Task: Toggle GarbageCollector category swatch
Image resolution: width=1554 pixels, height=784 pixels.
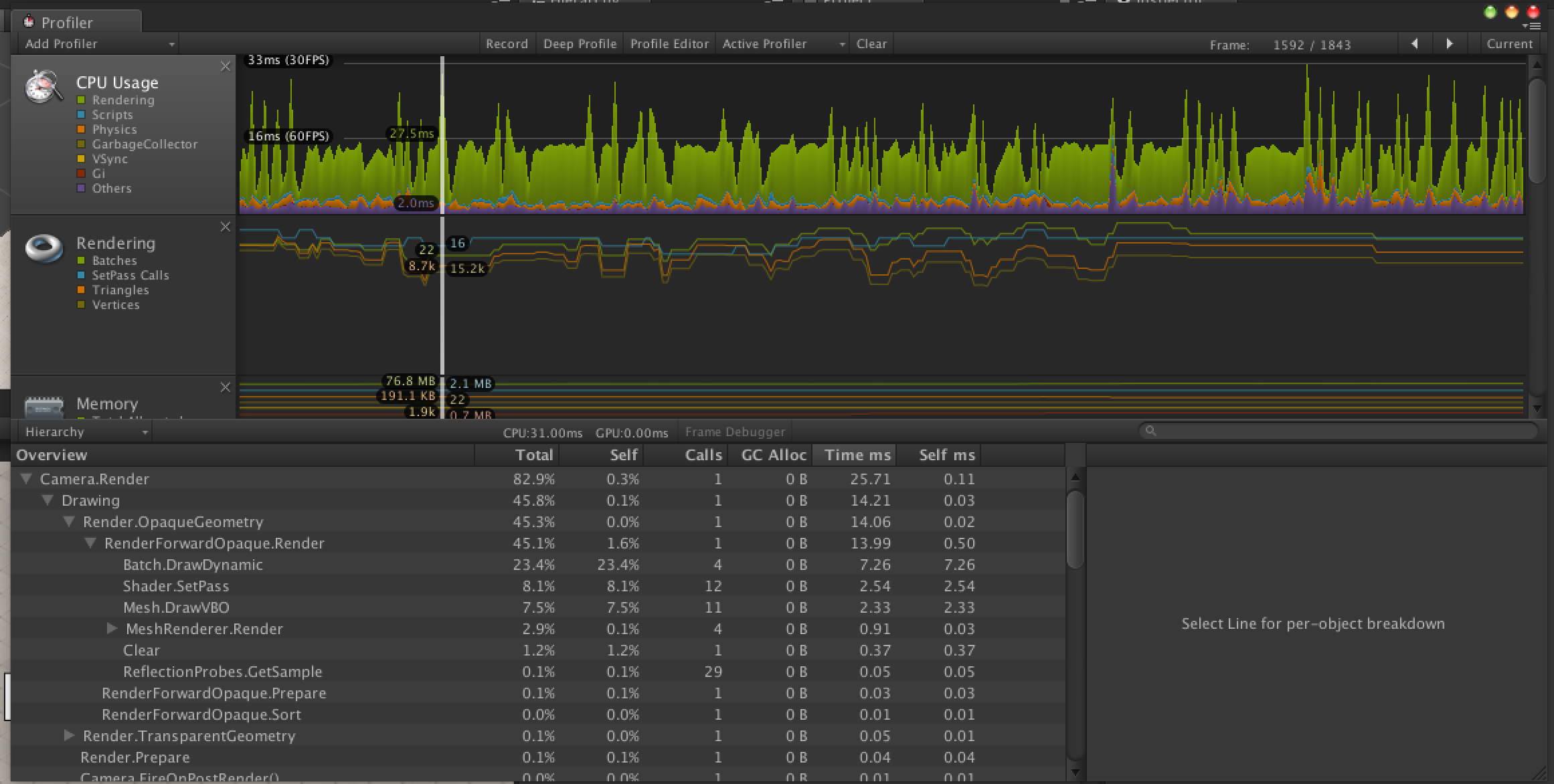Action: coord(81,144)
